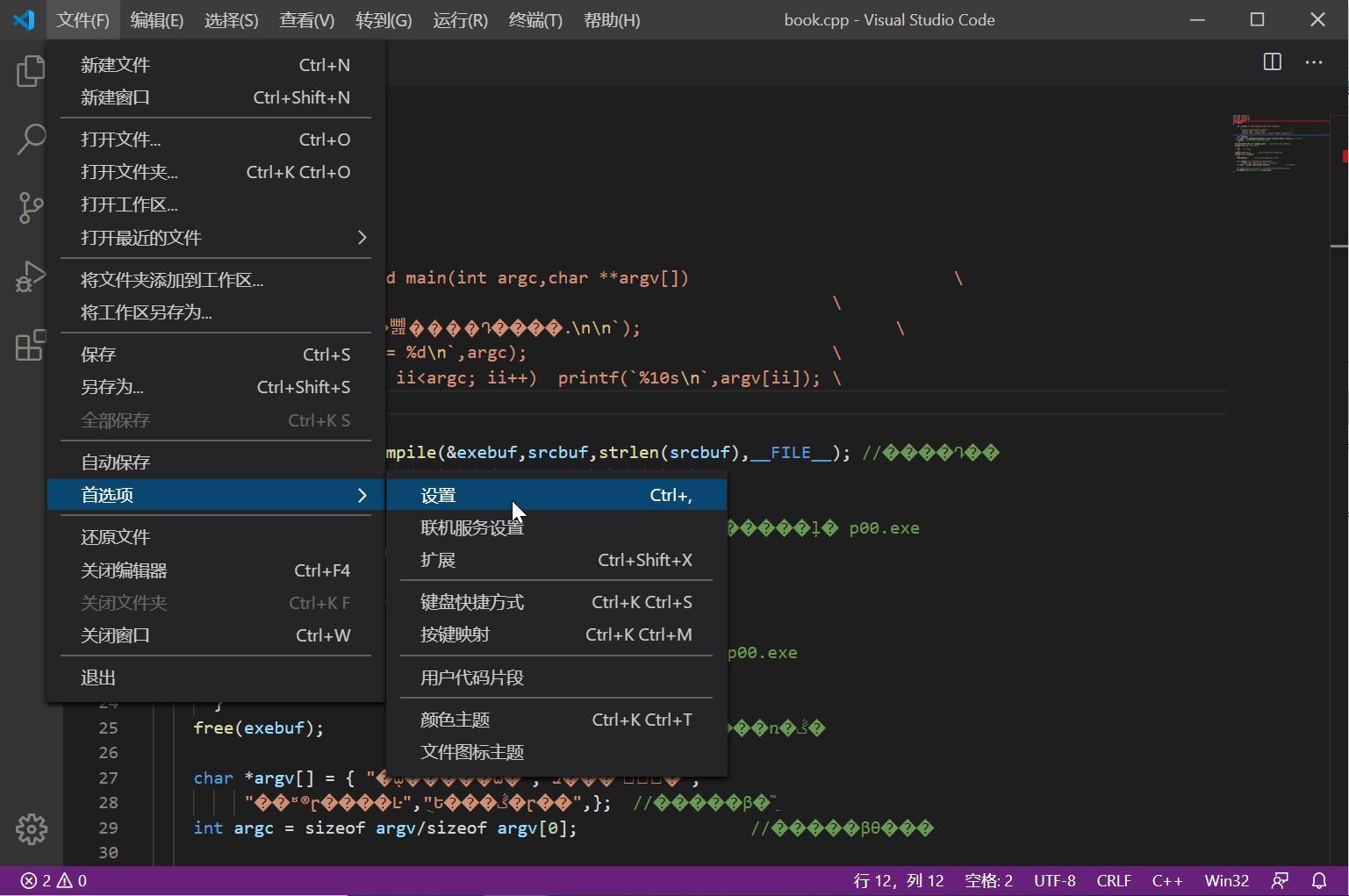Open notifications via the bell icon
Viewport: 1349px width, 896px height.
[x=1319, y=880]
